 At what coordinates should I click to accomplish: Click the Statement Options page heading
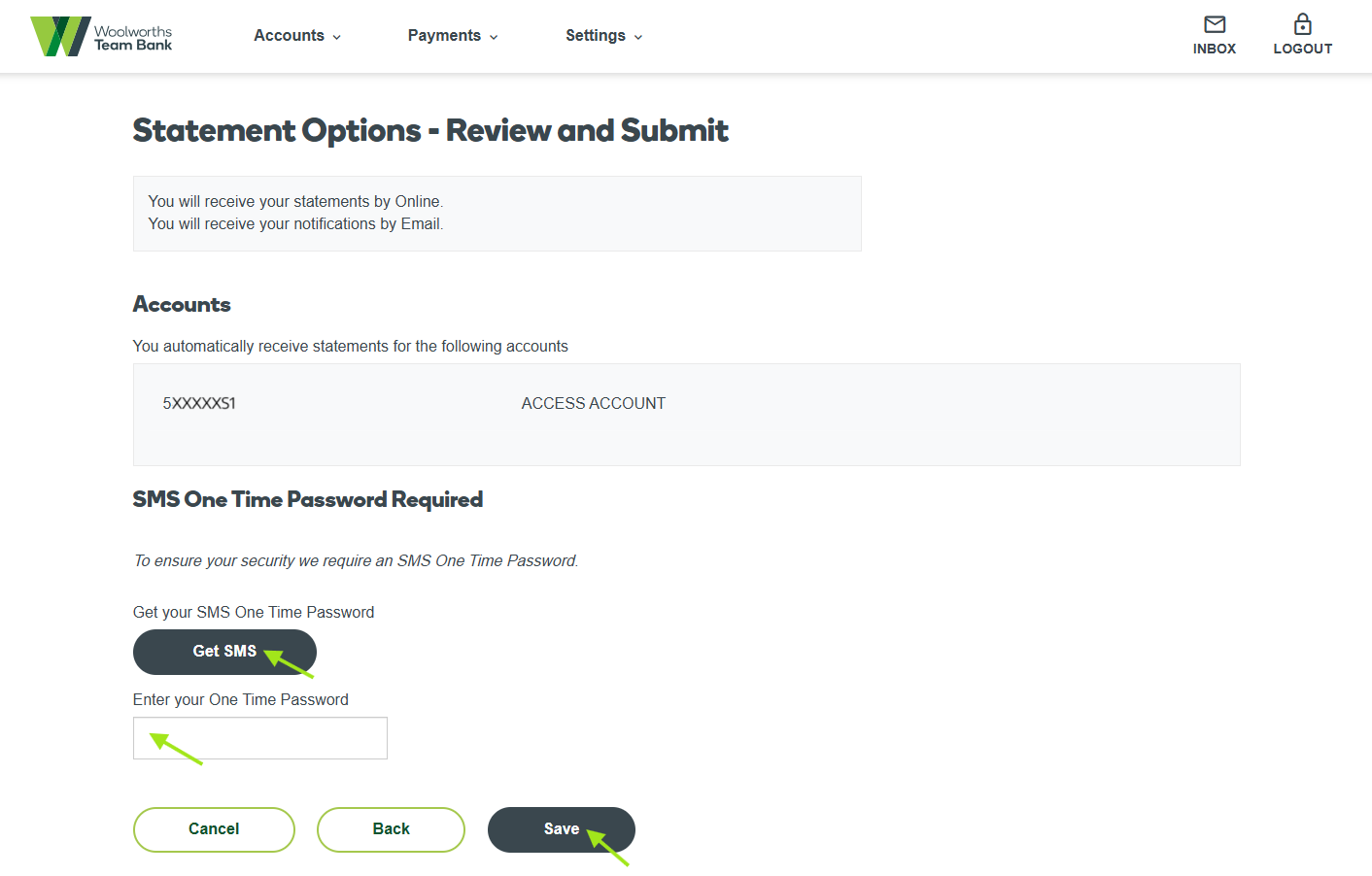pos(430,130)
